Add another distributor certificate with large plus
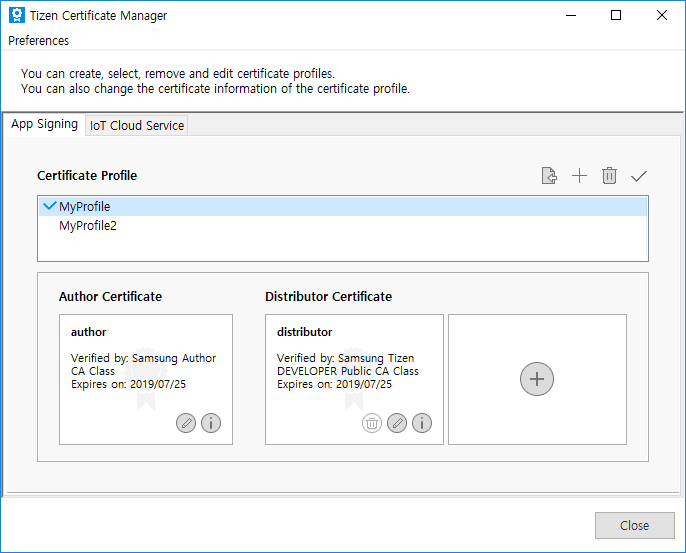The image size is (686, 553). [x=537, y=379]
